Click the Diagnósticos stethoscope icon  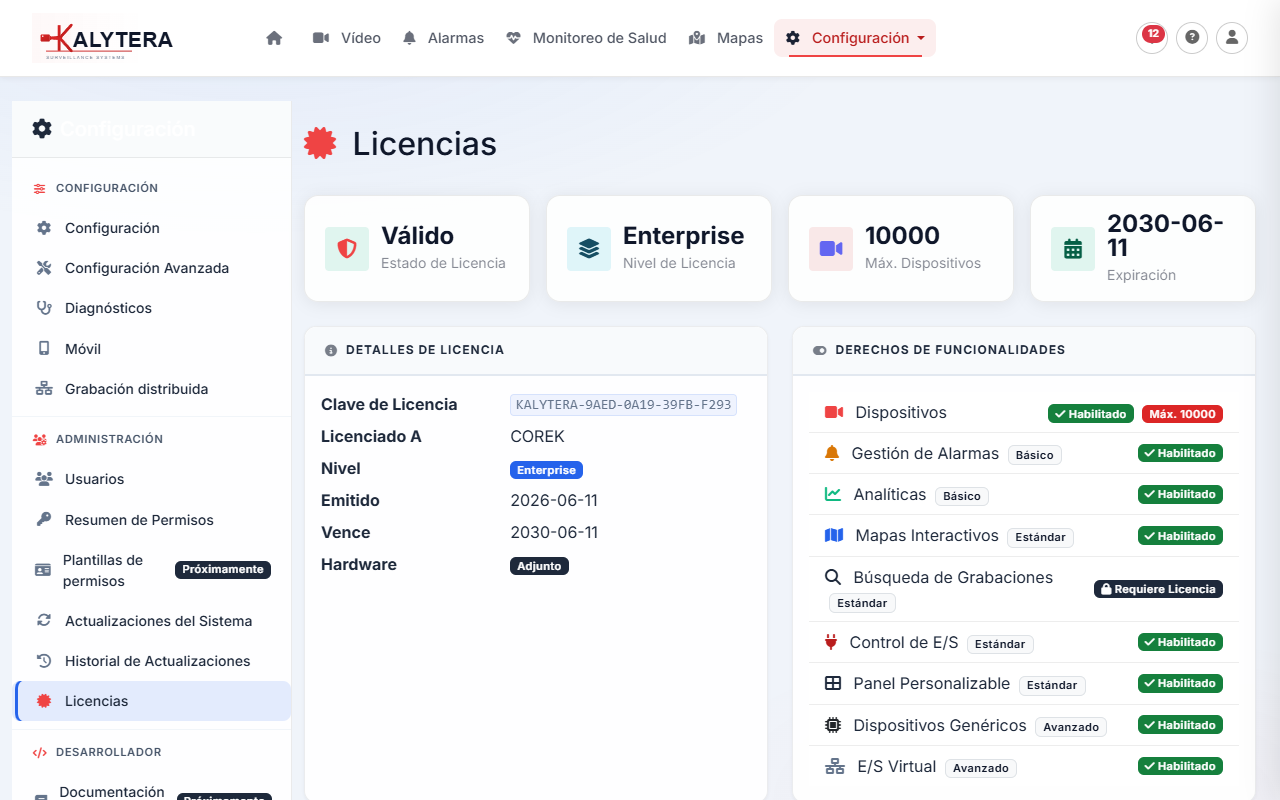(x=44, y=308)
